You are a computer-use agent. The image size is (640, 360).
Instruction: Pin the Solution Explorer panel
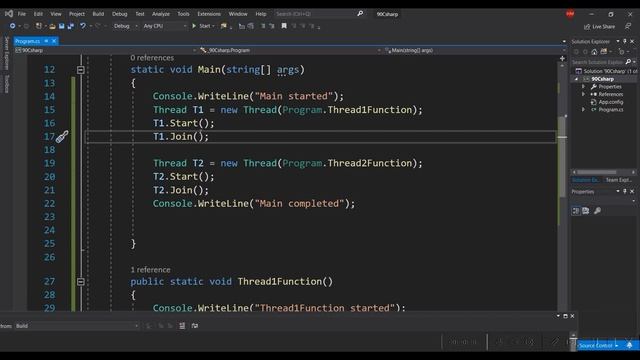tap(625, 41)
